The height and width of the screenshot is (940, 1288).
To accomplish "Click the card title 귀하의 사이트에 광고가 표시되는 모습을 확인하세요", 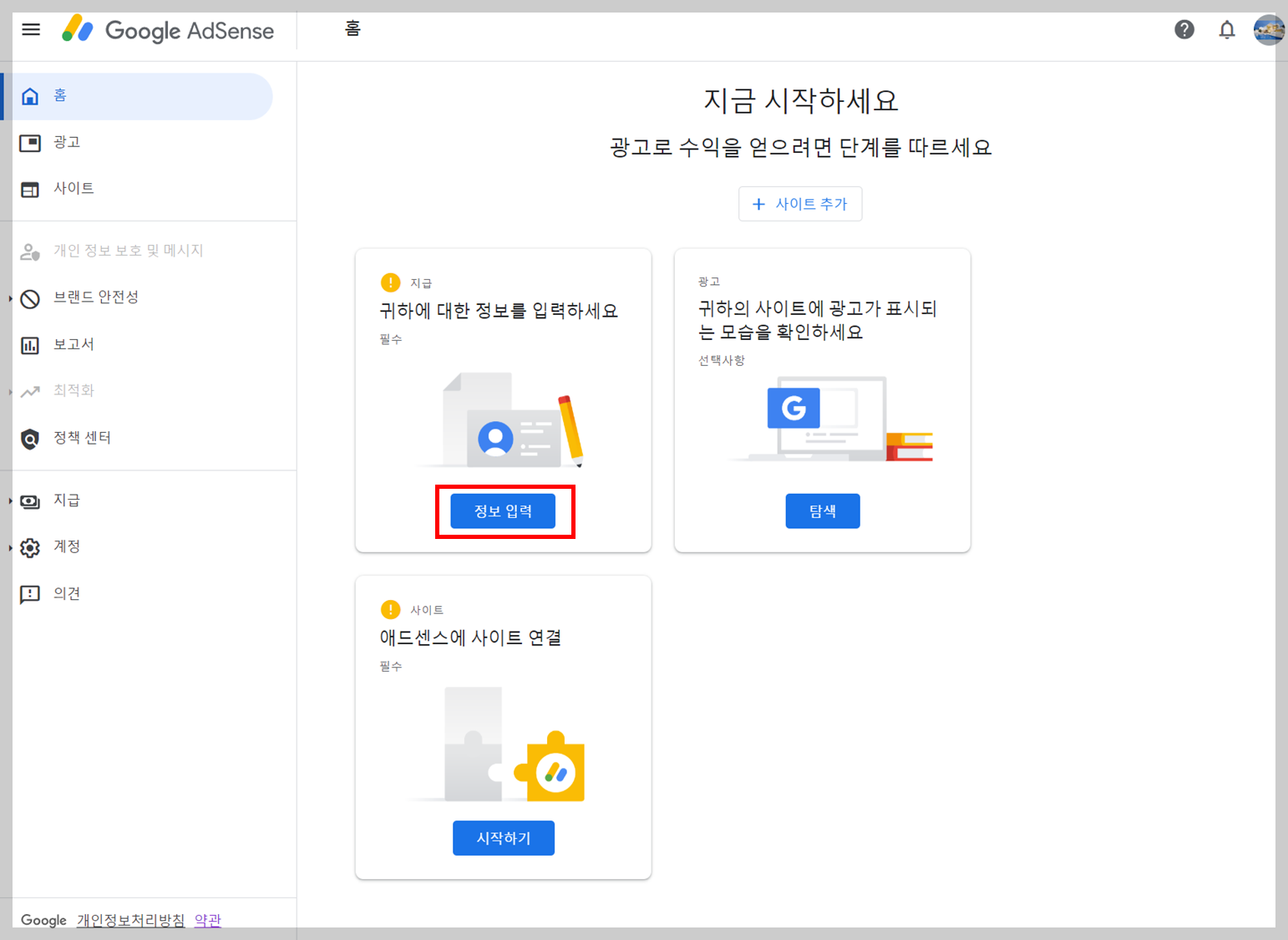I will point(818,321).
